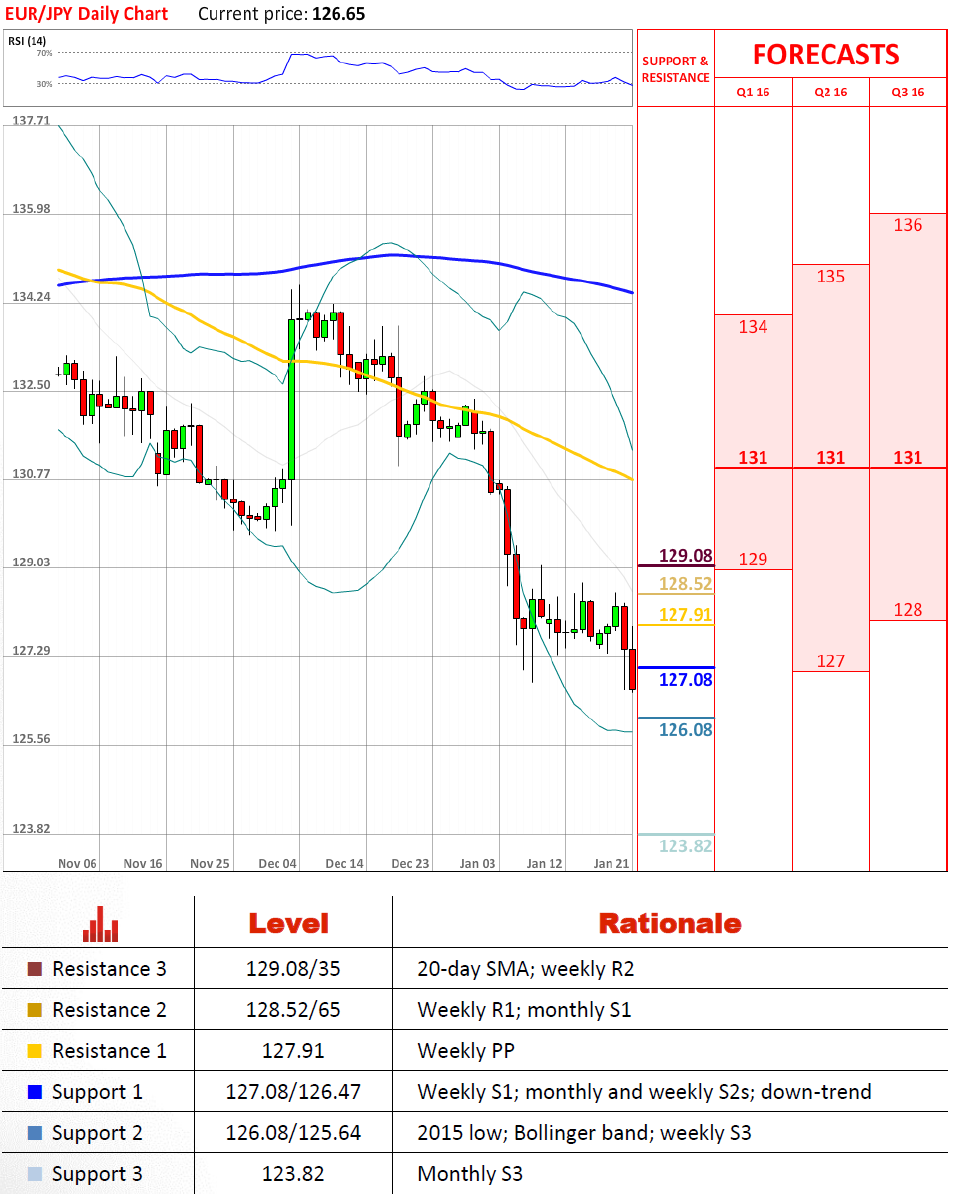Click the 127.91 resistance level label

tap(685, 615)
